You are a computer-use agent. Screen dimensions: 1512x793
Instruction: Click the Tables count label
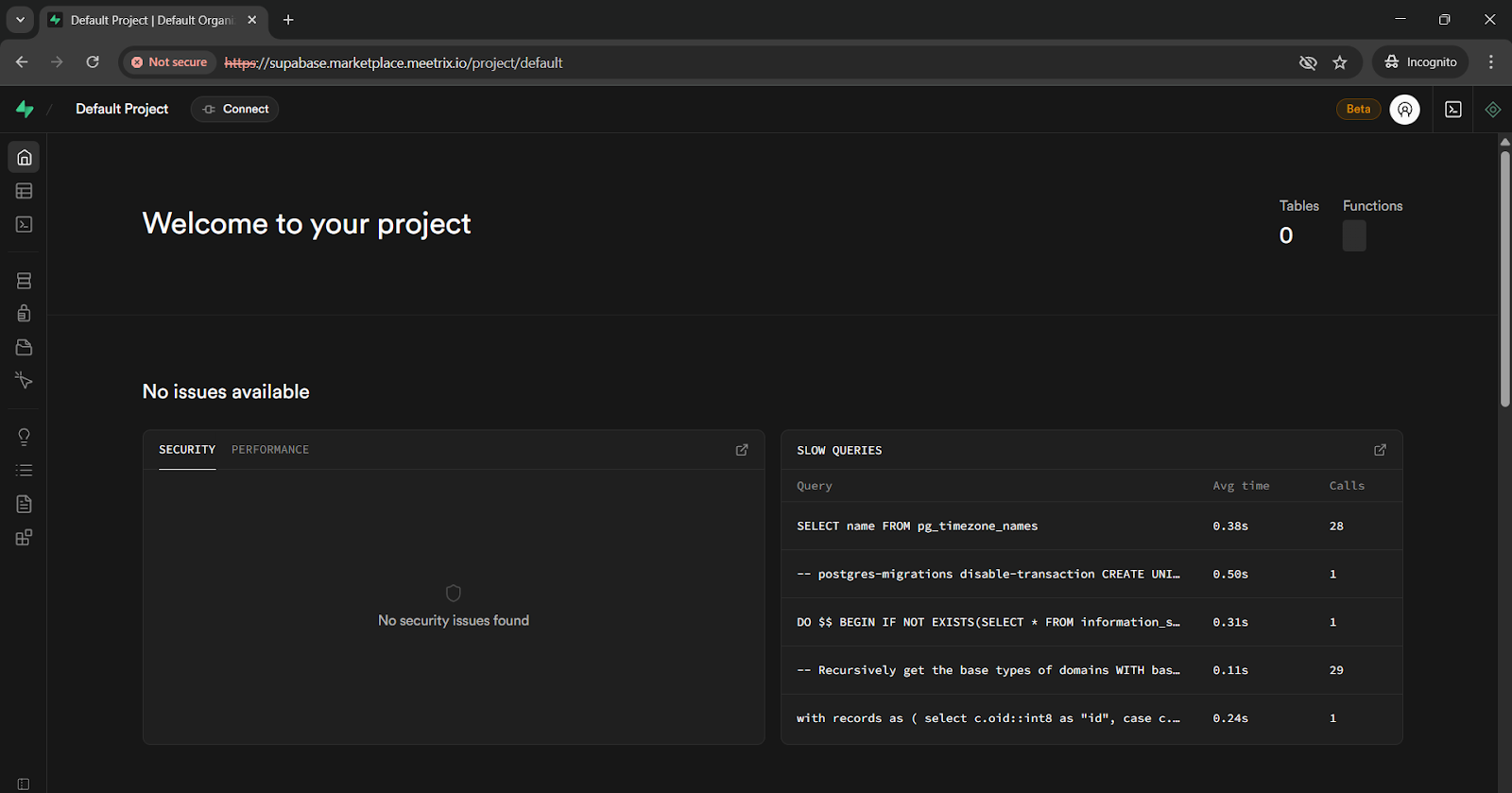pyautogui.click(x=1298, y=206)
